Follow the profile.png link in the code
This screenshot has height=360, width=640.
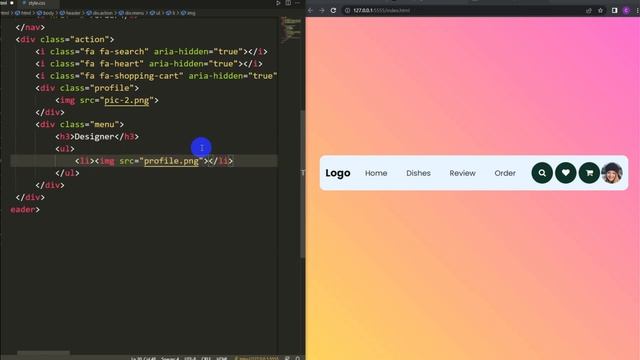click(x=171, y=161)
